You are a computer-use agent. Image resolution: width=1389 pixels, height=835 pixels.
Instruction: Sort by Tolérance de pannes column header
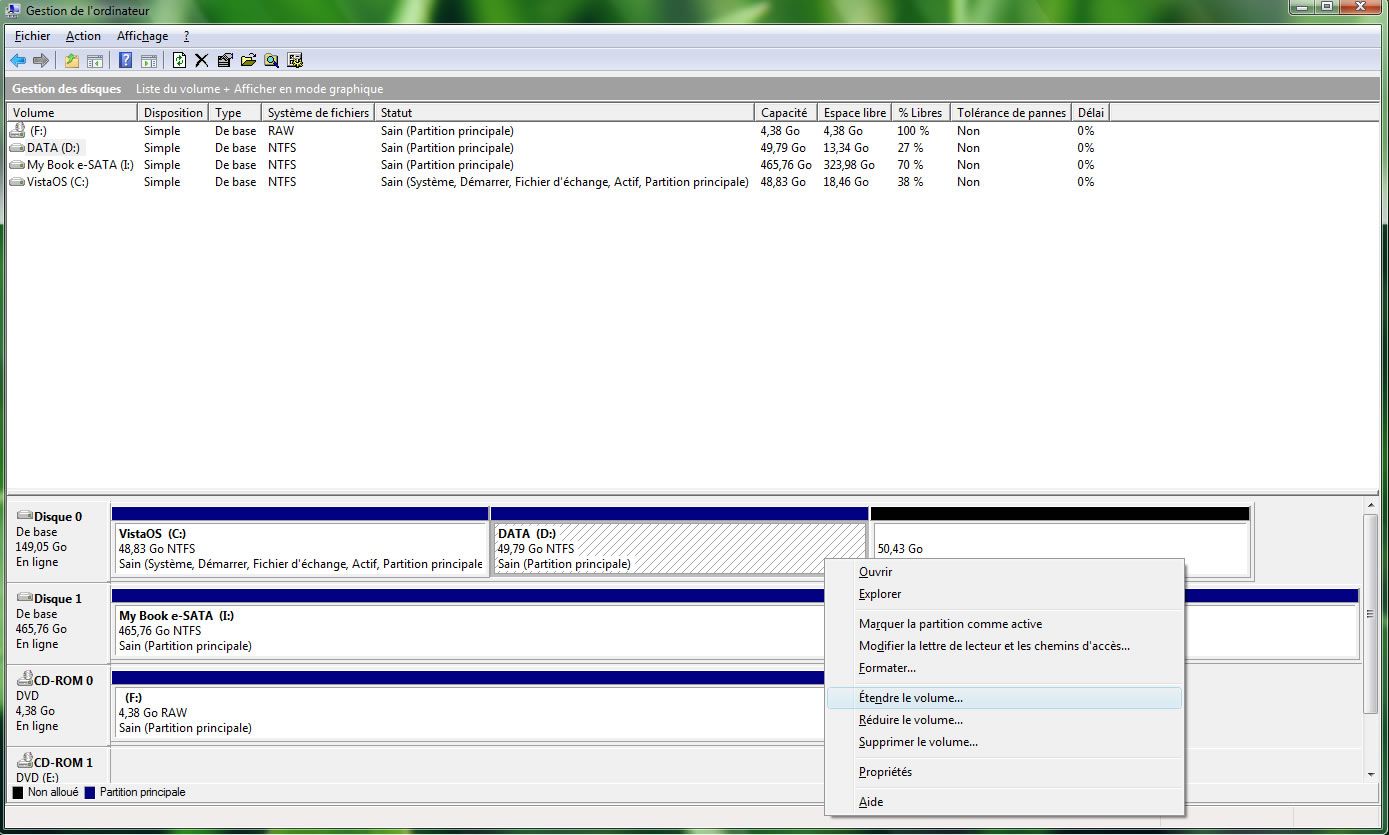1011,113
